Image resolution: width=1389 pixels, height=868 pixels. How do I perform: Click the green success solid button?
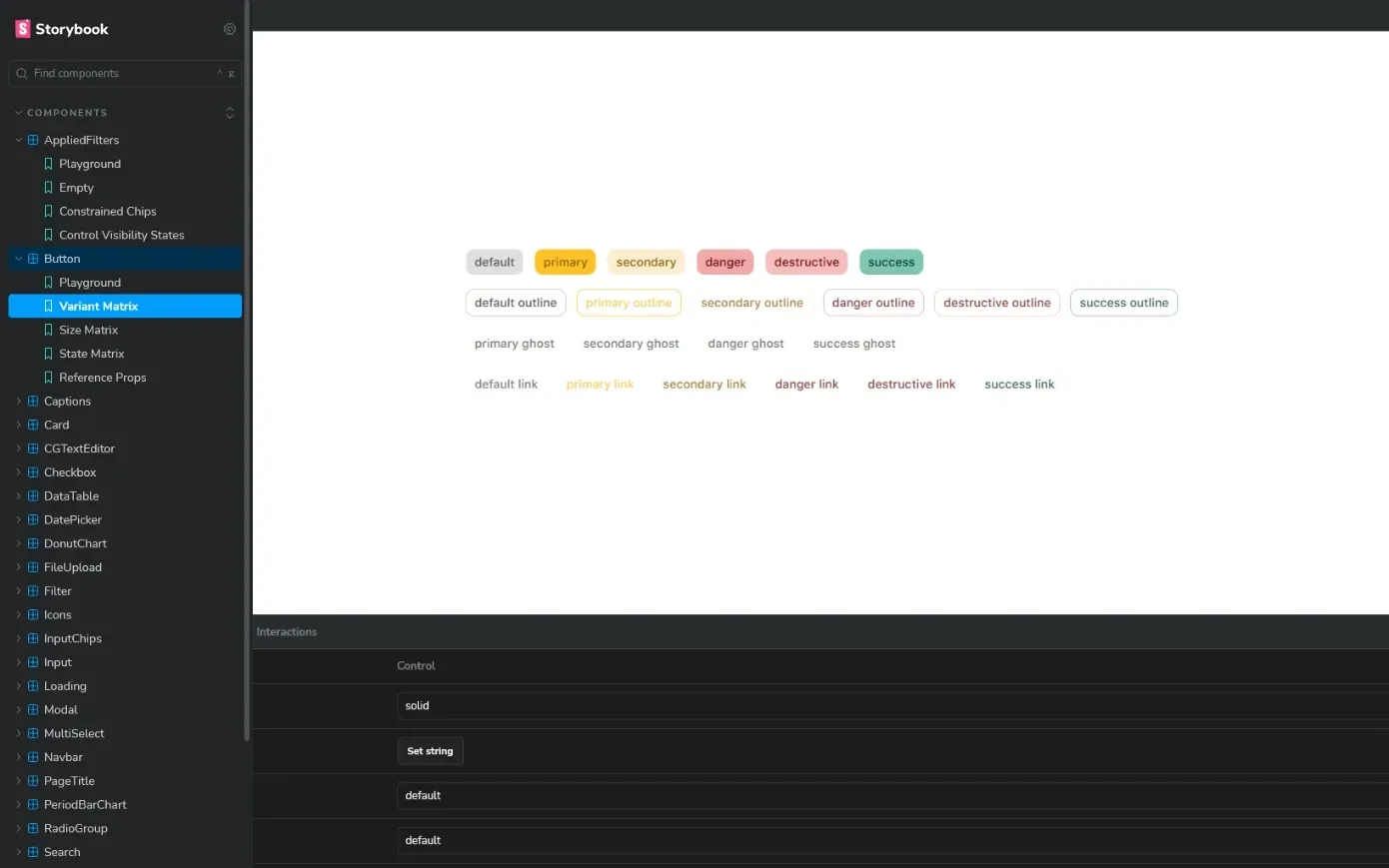pos(891,262)
